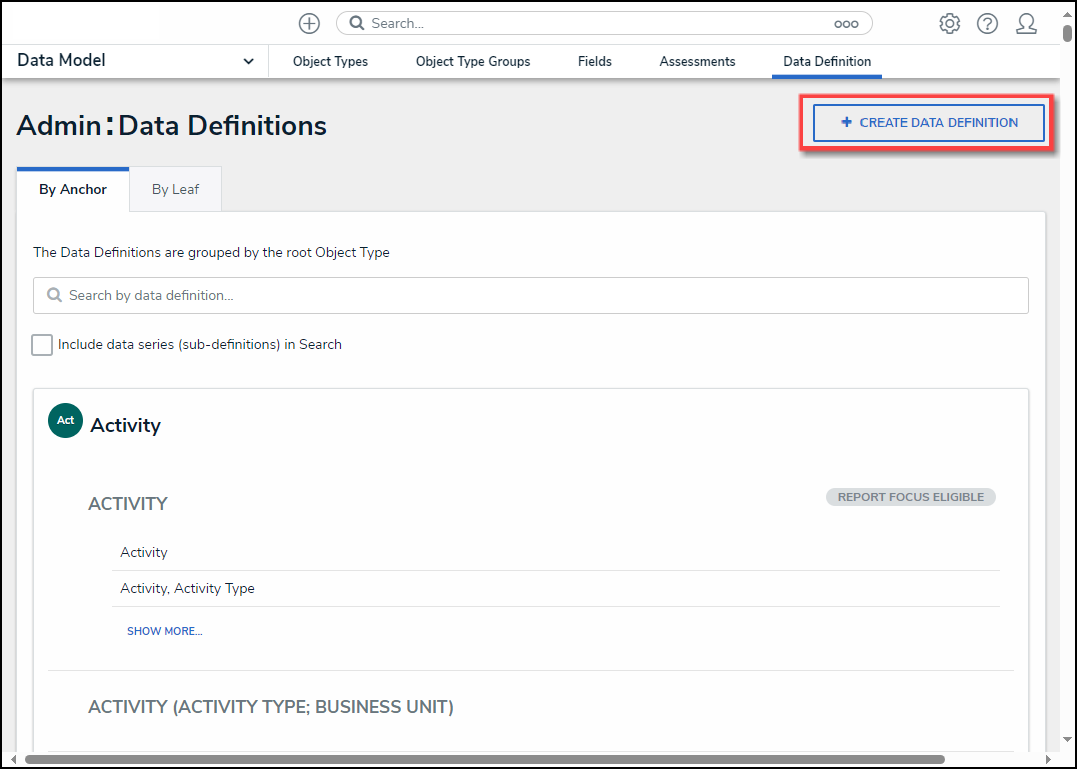Open the Object Types tab
Image resolution: width=1077 pixels, height=769 pixels.
coord(330,62)
